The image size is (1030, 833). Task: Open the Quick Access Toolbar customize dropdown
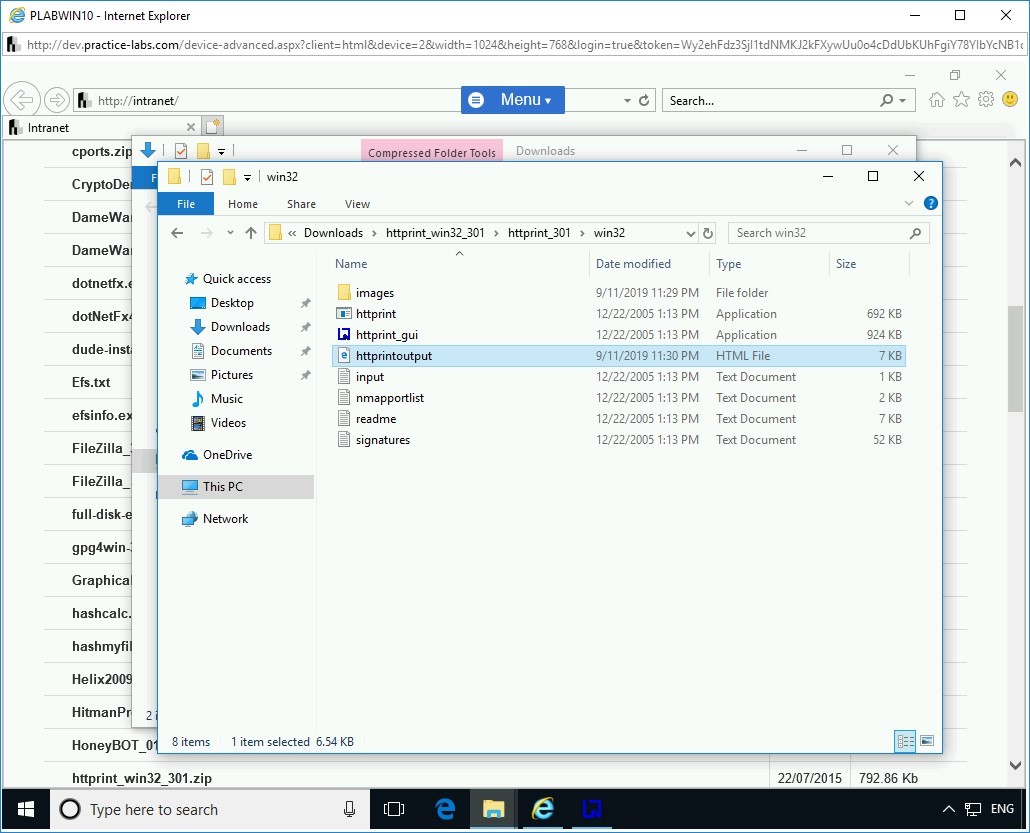(x=246, y=176)
